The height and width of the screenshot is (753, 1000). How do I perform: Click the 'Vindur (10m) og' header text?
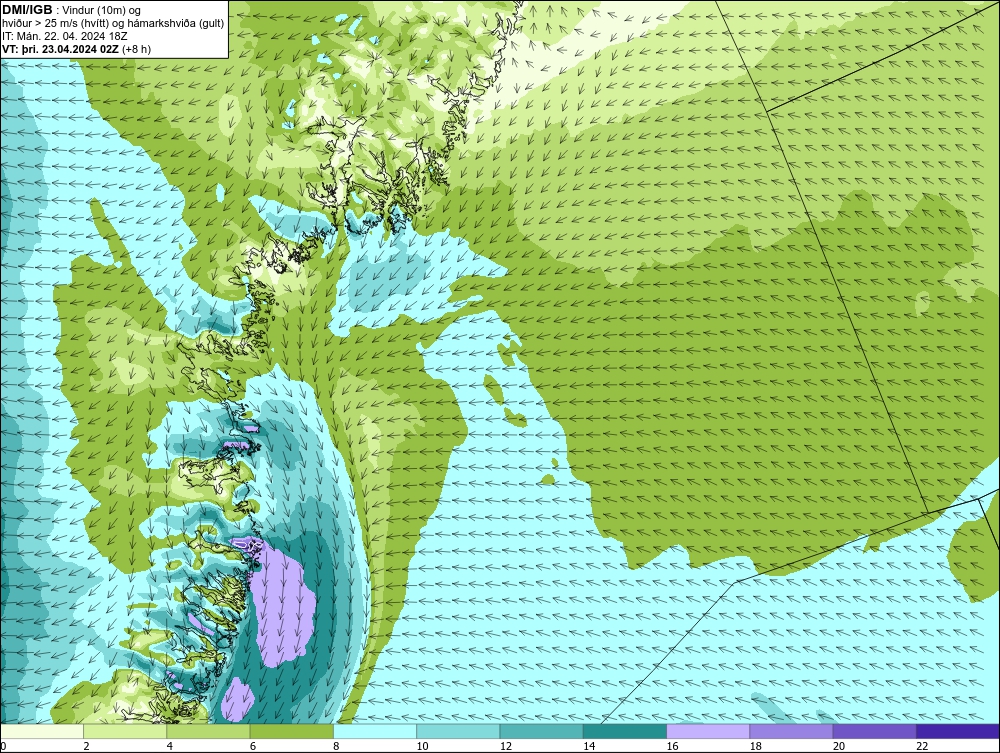[103, 11]
